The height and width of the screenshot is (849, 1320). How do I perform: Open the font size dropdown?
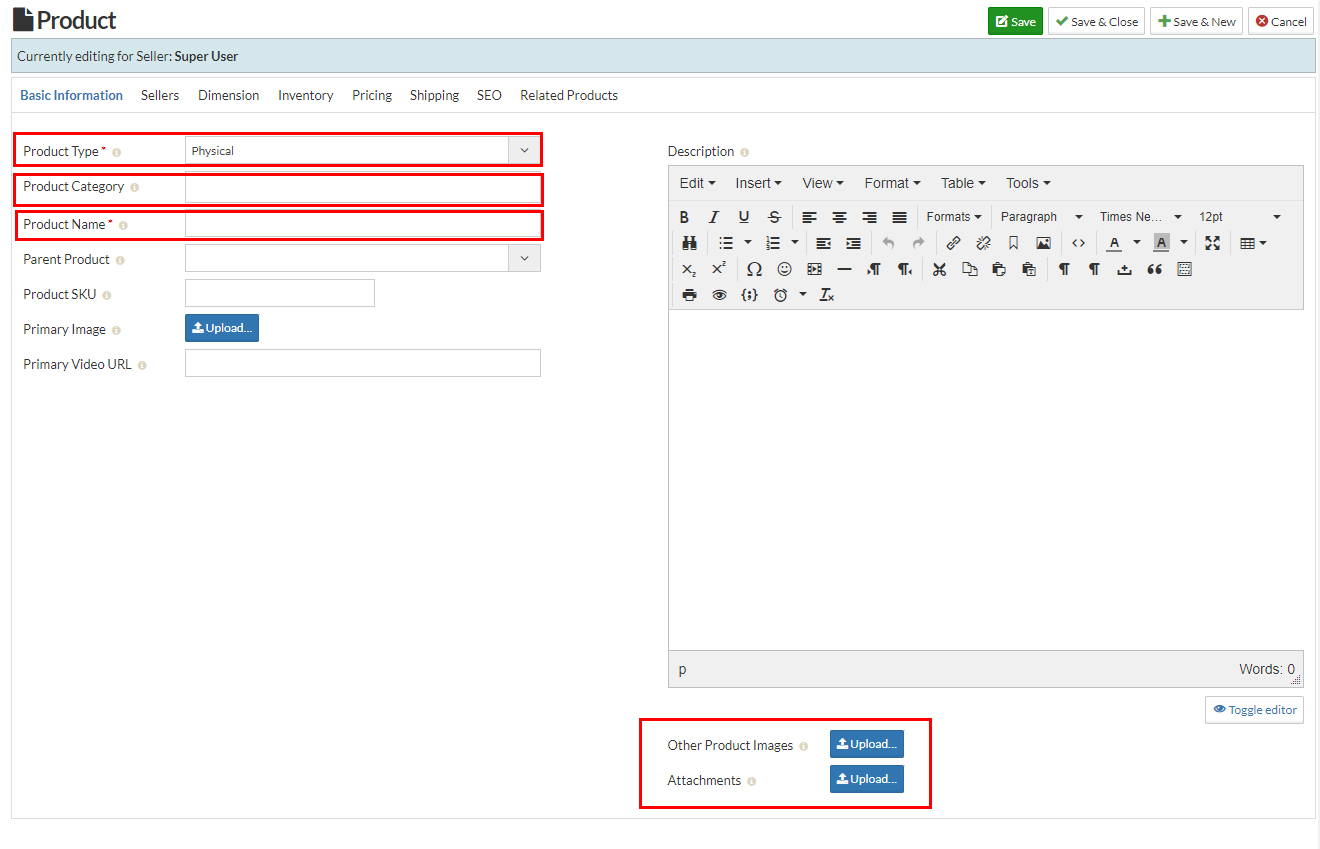tap(1240, 216)
